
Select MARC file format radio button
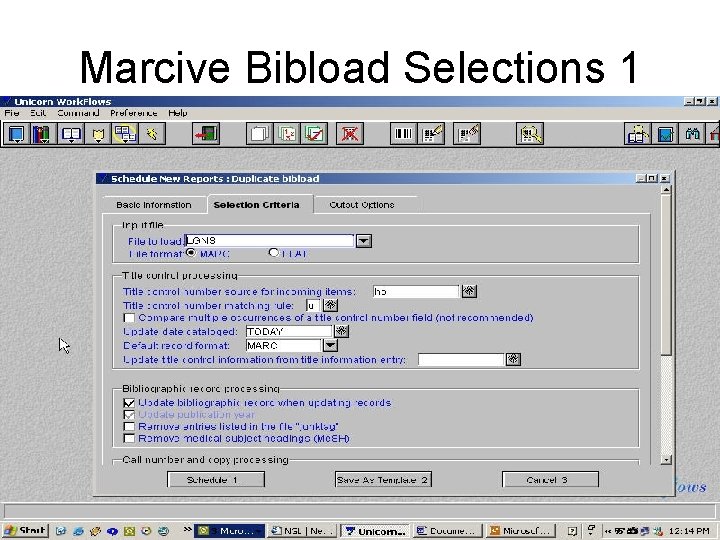191,253
